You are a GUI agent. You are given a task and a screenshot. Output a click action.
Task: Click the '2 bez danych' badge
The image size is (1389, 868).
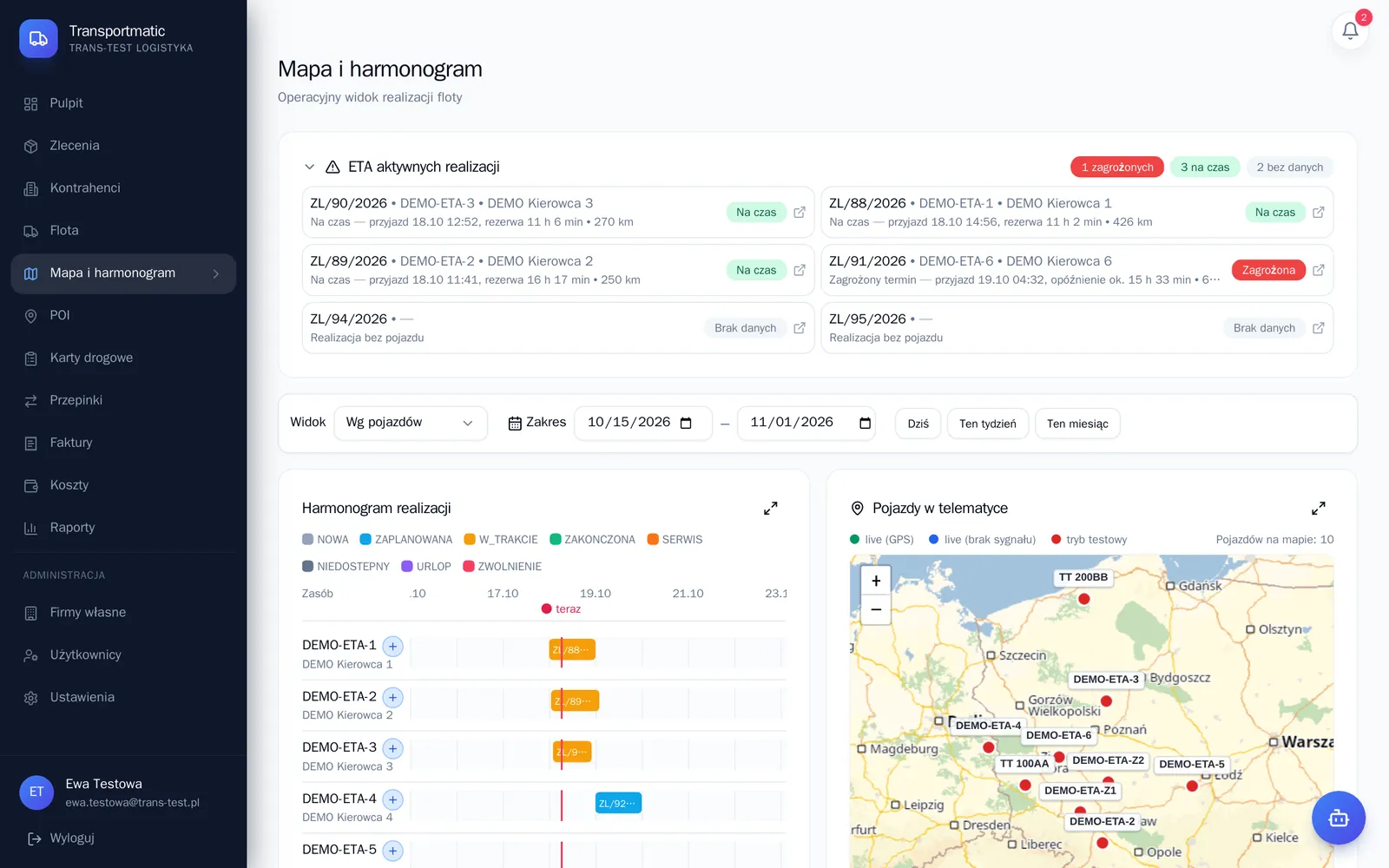[x=1290, y=168]
